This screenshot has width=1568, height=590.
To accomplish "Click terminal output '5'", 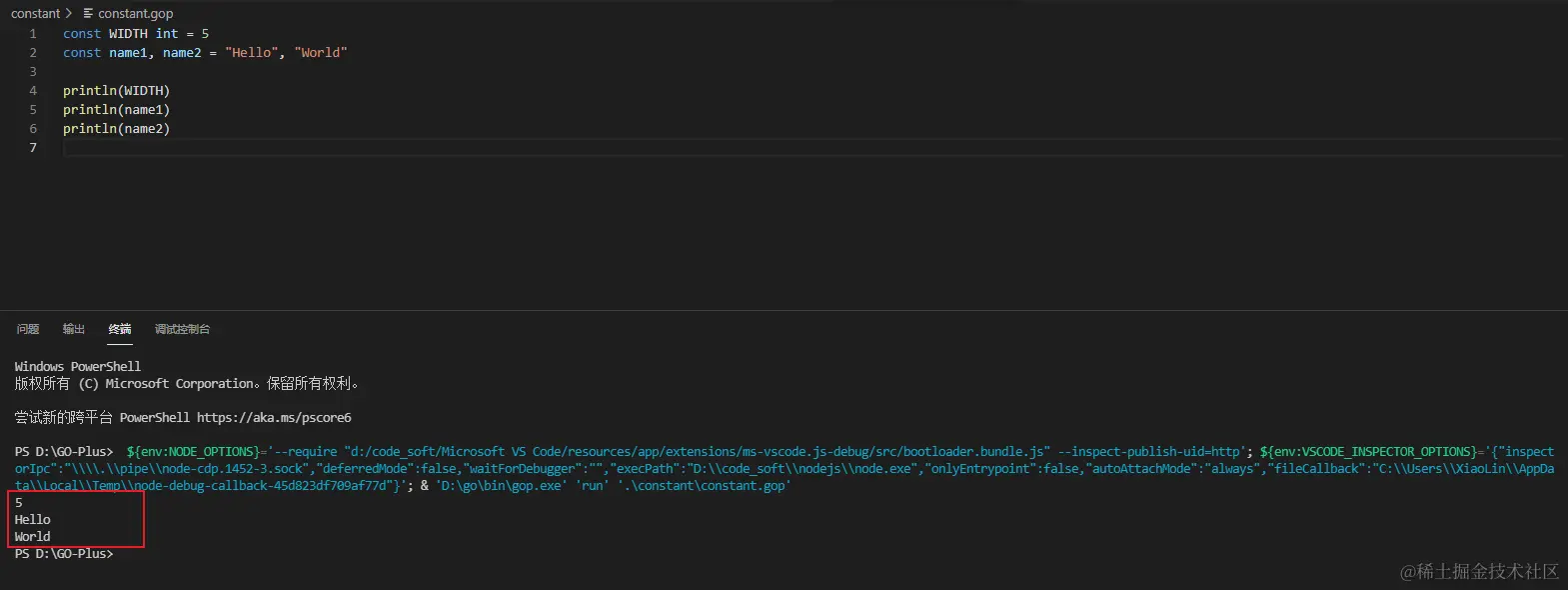I will click(x=19, y=502).
